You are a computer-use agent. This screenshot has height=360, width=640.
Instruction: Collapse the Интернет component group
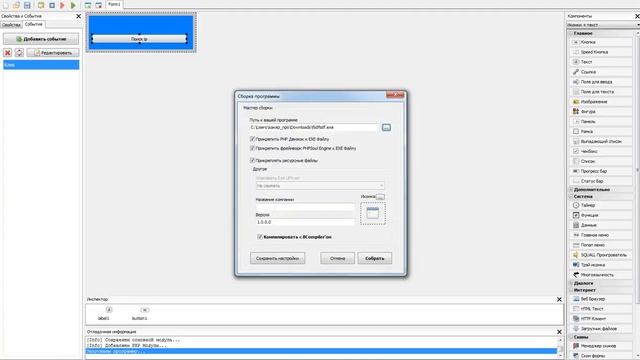[x=571, y=290]
